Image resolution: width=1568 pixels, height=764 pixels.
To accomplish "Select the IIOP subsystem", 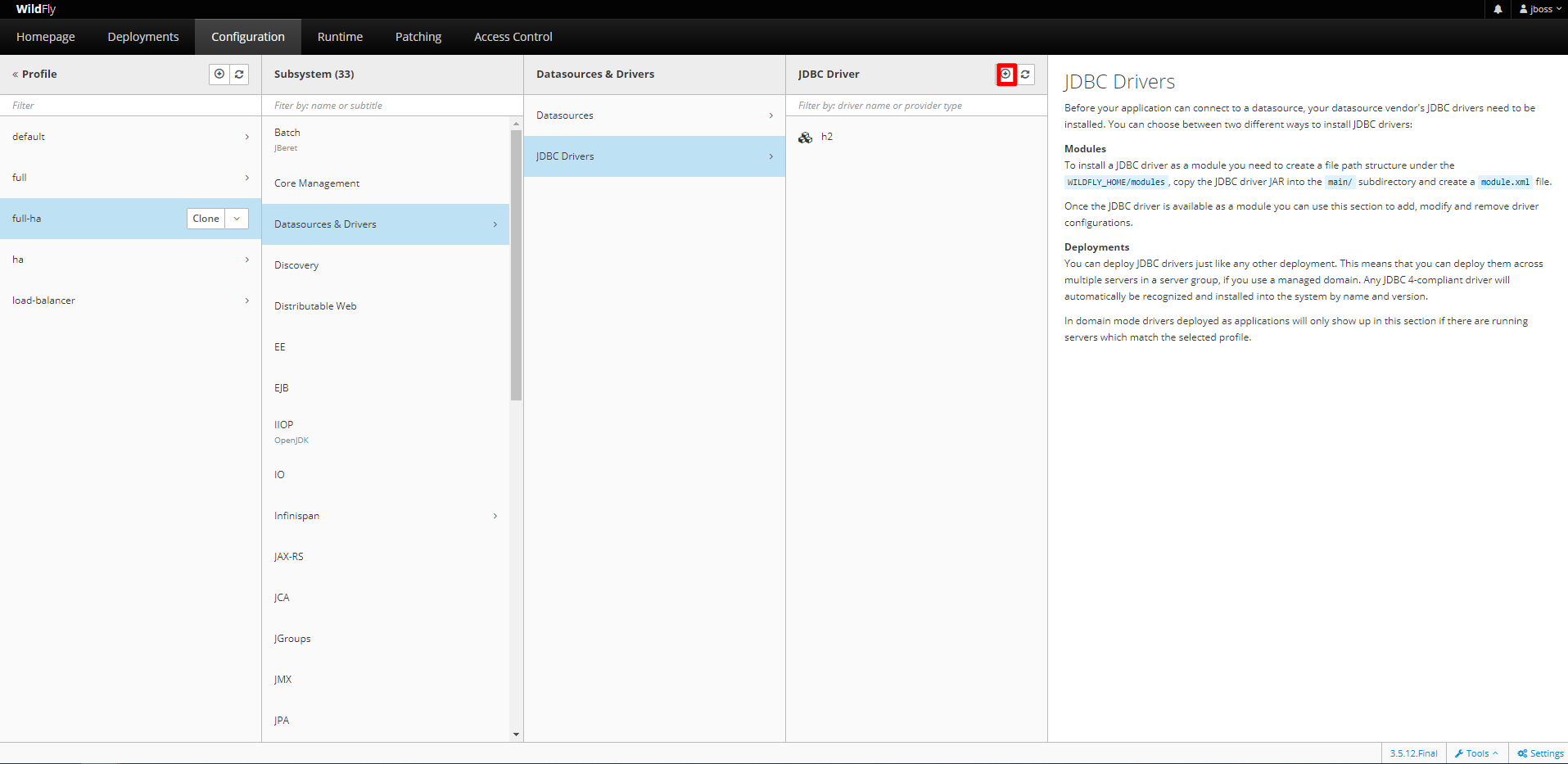I will pos(386,432).
